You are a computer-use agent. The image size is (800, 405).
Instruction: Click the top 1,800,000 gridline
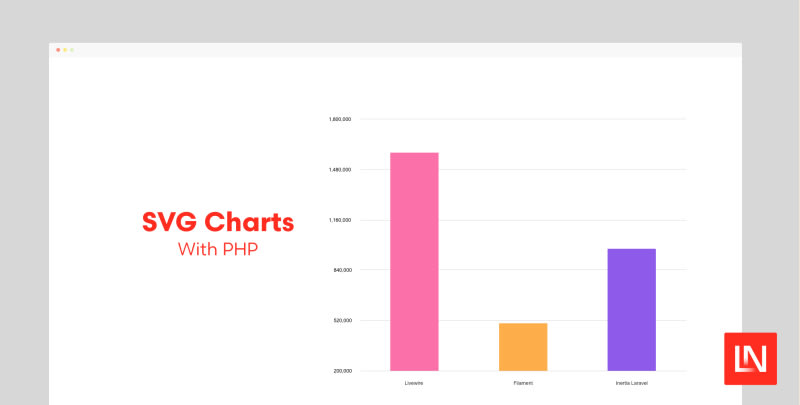coord(520,119)
